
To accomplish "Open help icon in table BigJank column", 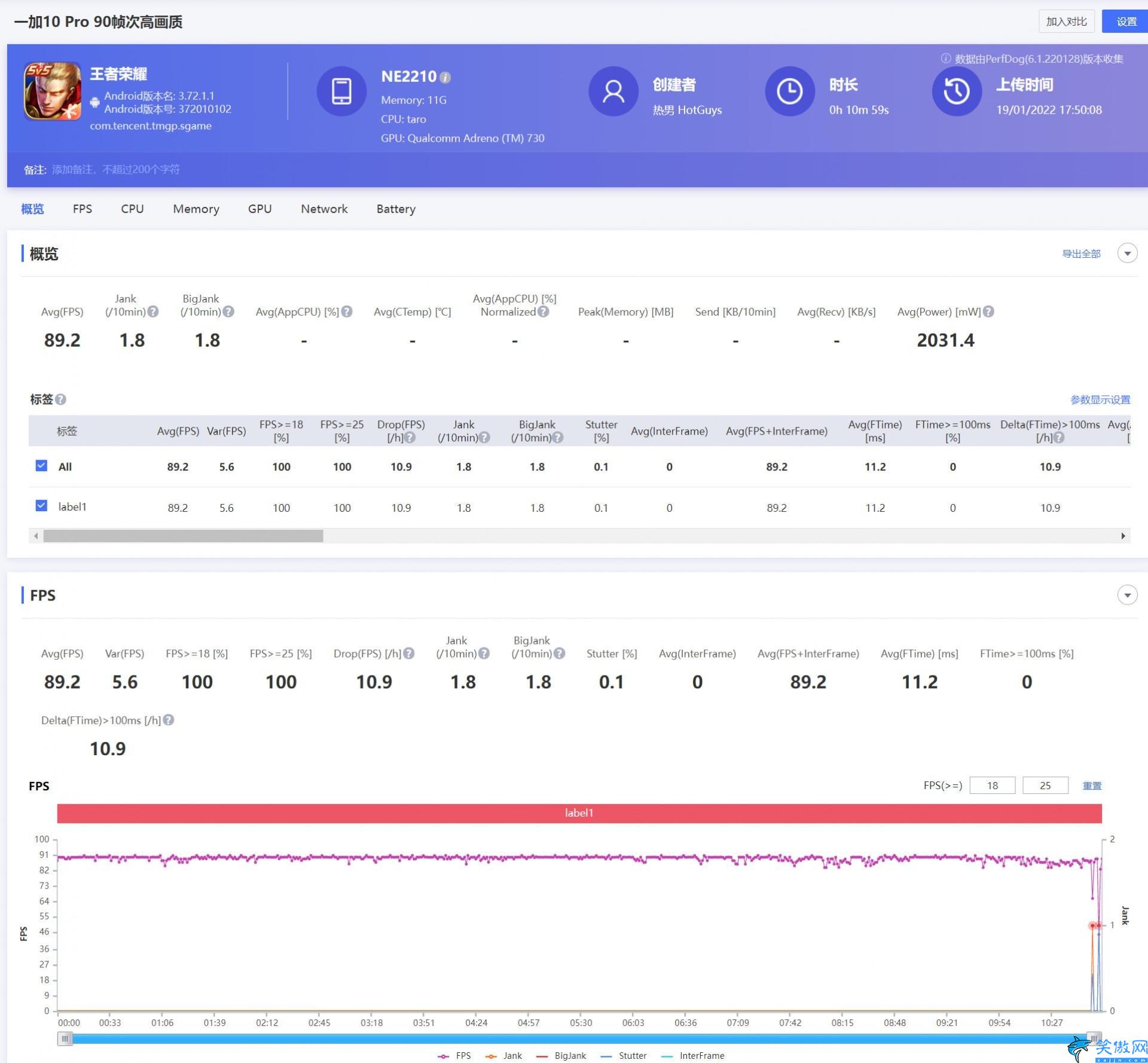I will 557,438.
